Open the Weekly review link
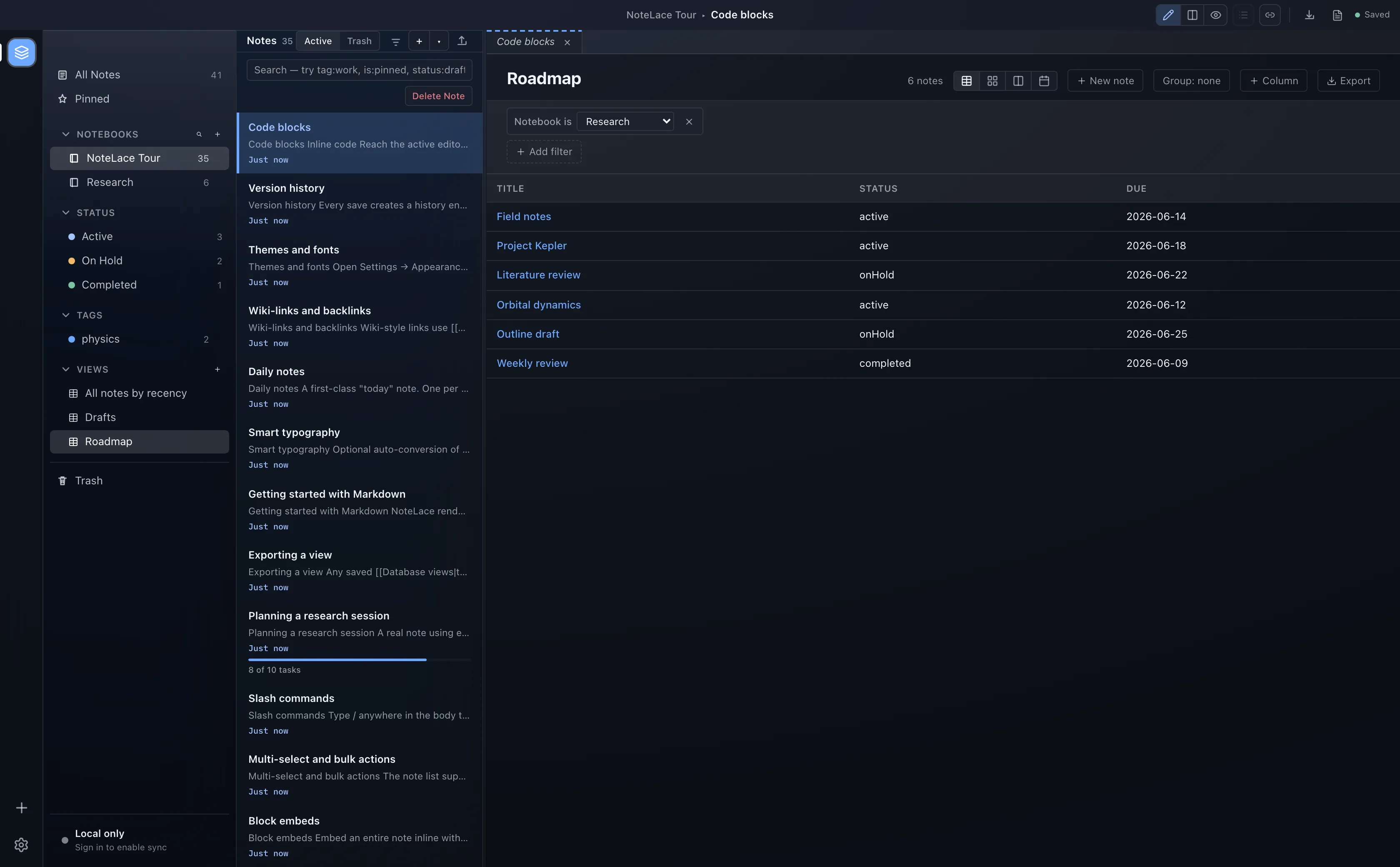 [x=532, y=363]
